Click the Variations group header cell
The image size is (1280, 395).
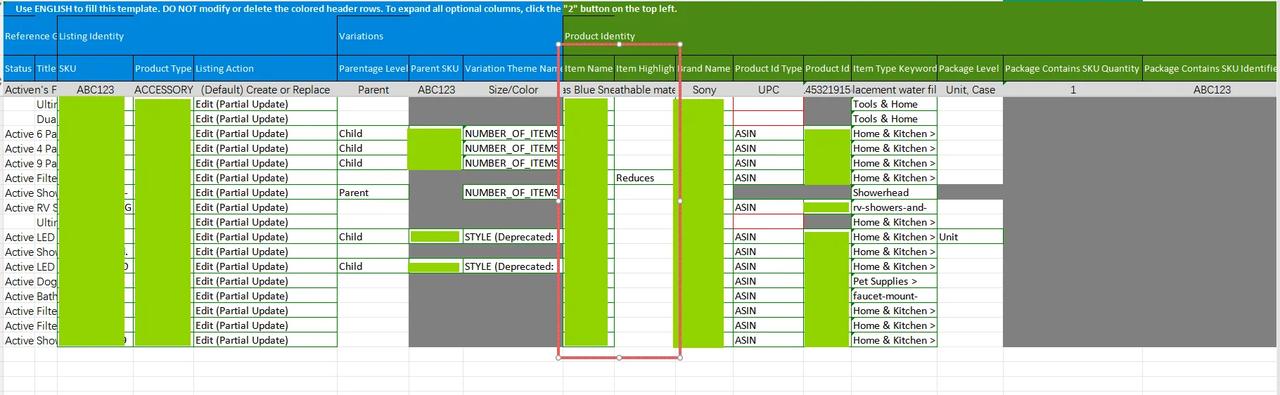[448, 36]
